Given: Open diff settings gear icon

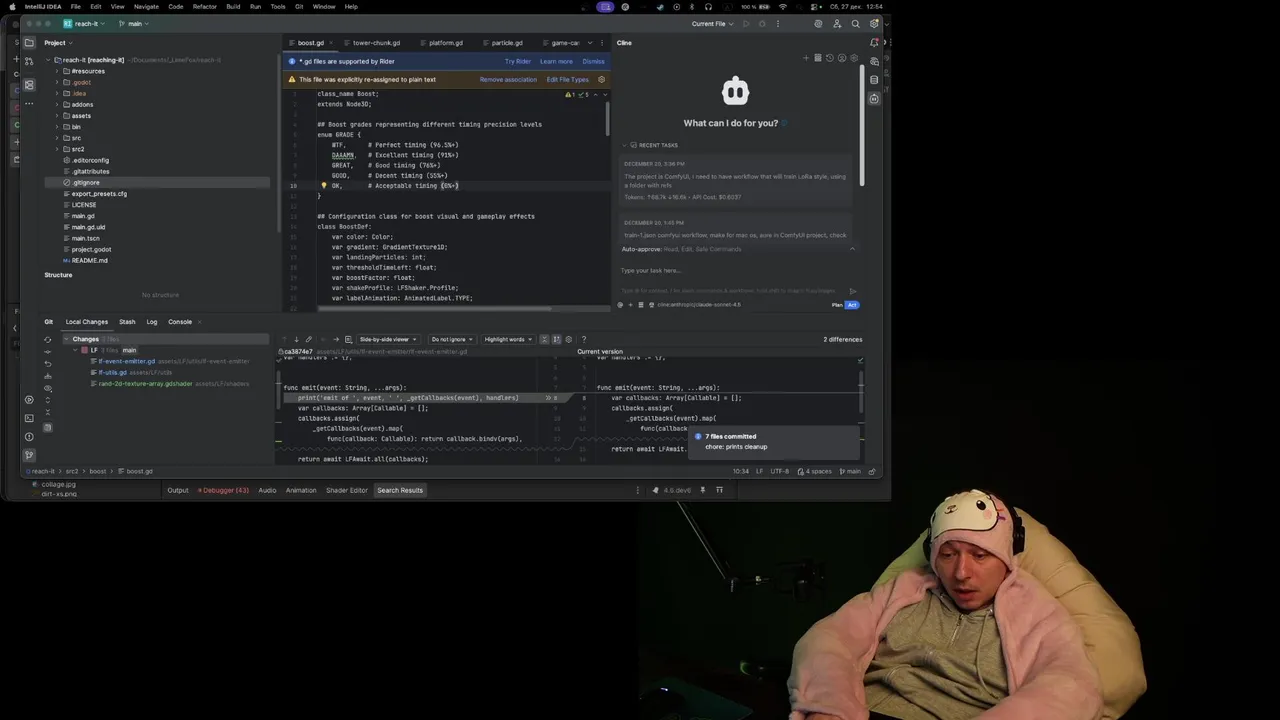Looking at the screenshot, I should click(569, 339).
